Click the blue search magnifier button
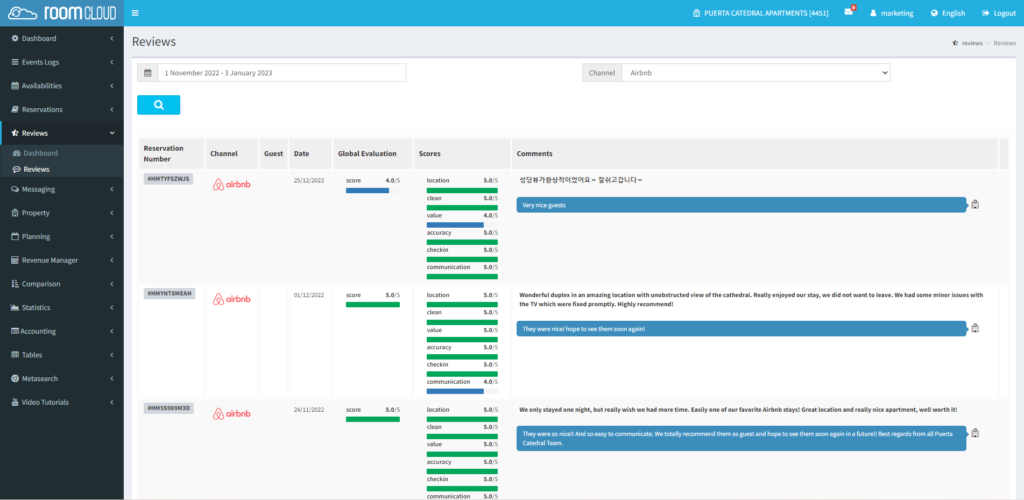The width and height of the screenshot is (1024, 500). click(158, 105)
